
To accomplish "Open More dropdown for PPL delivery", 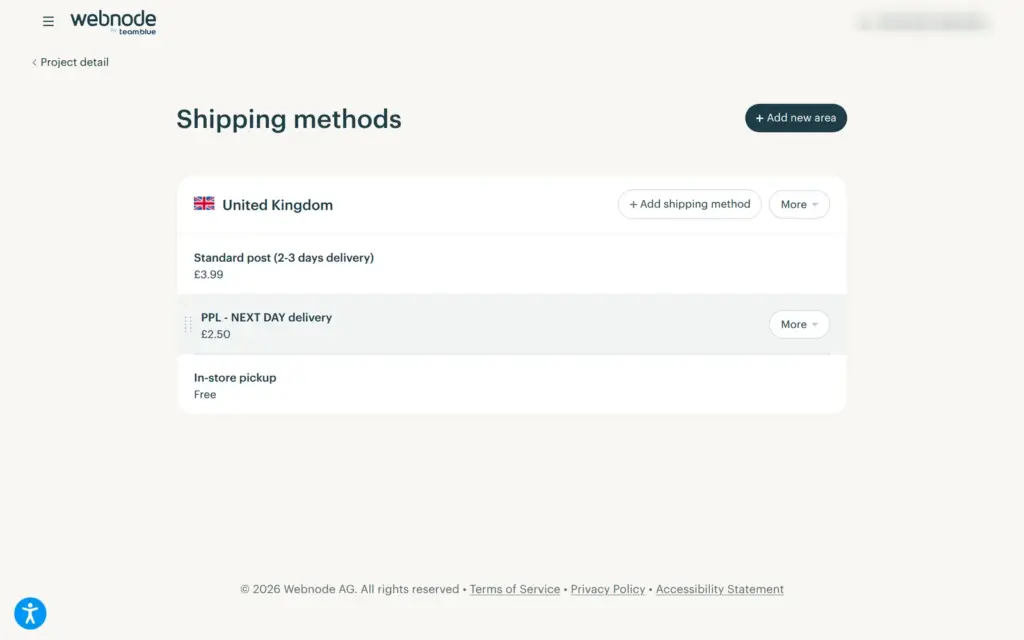I will pos(799,325).
